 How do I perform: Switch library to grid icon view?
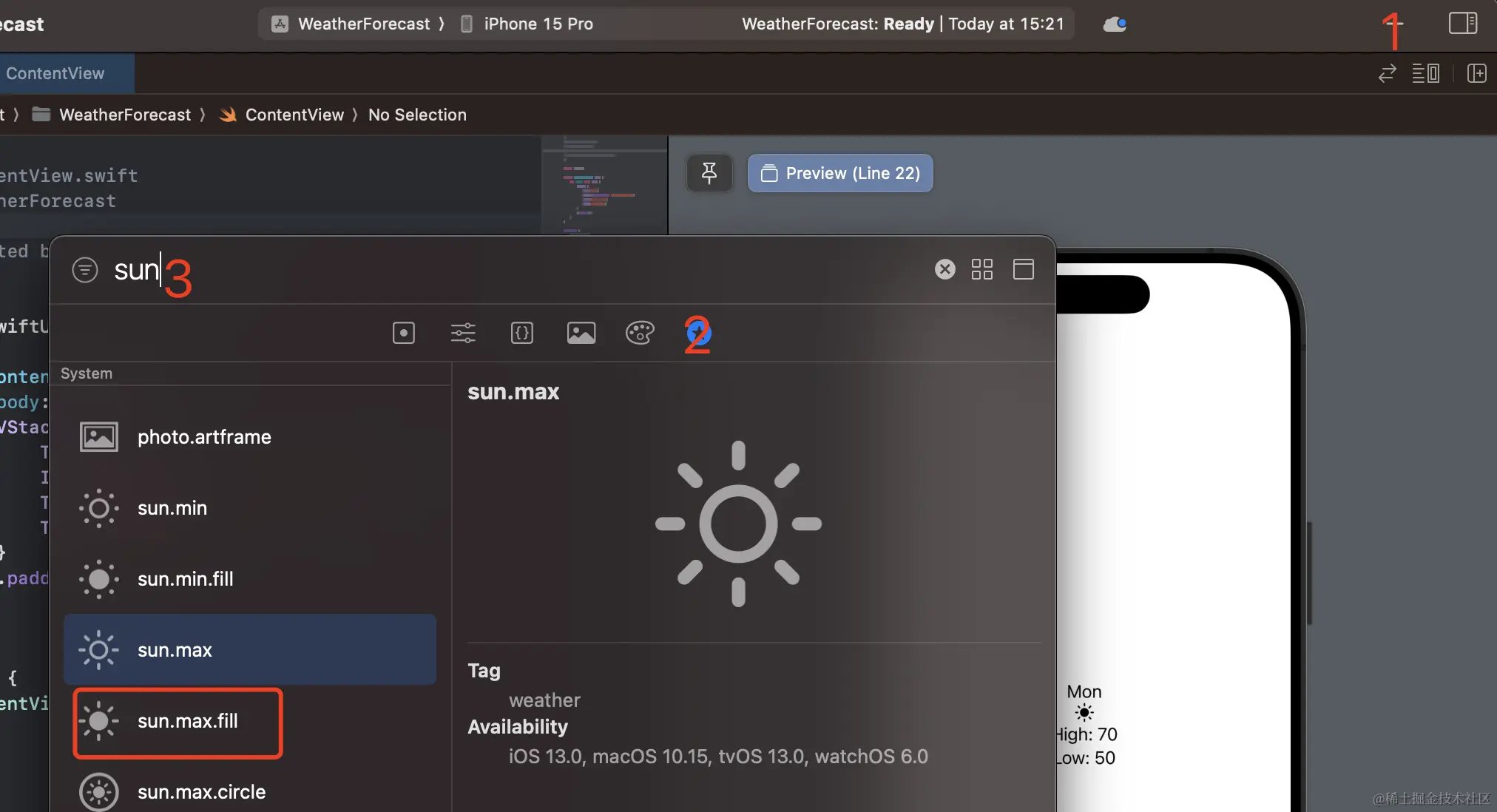point(982,269)
